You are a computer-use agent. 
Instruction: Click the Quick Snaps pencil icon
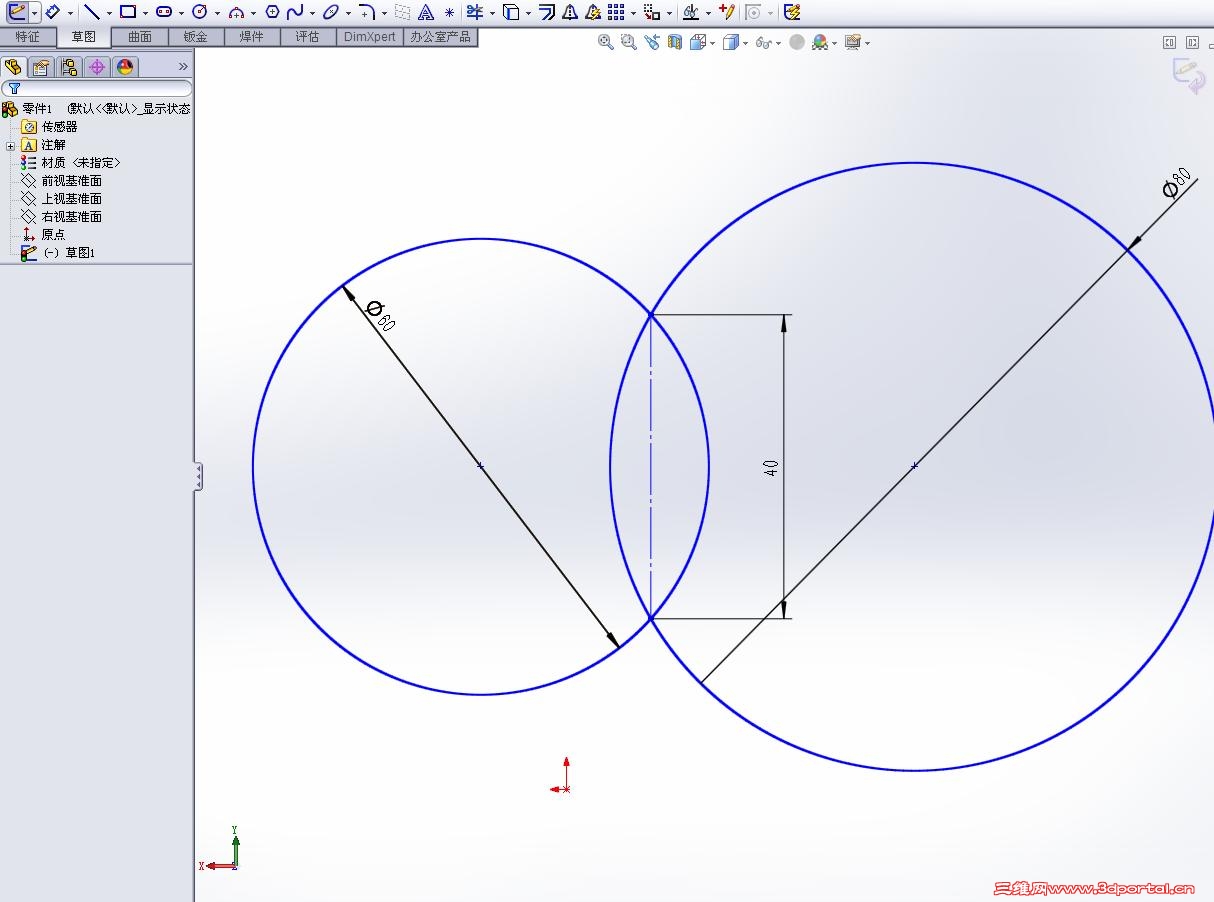coord(727,12)
